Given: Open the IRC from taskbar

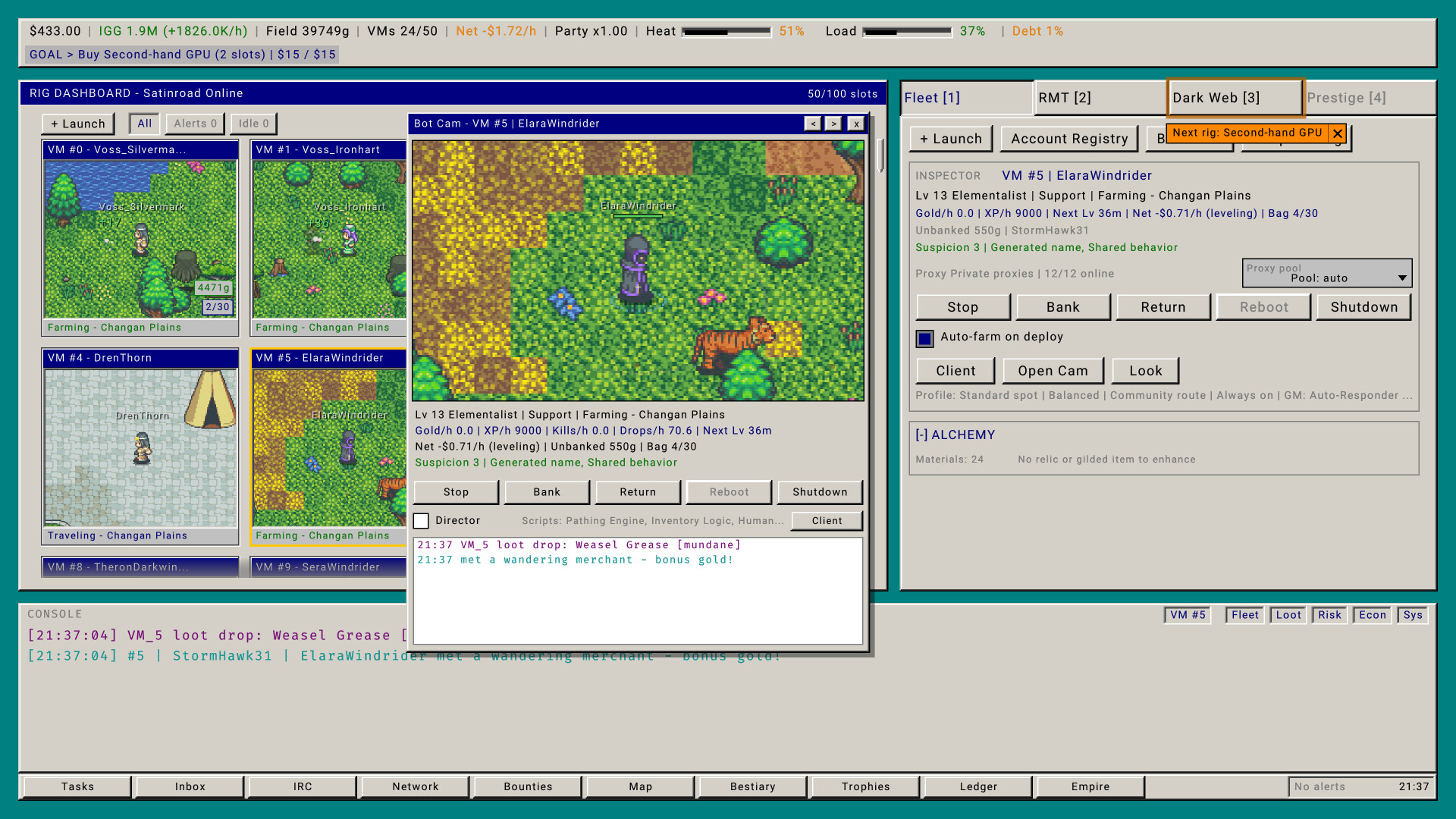Looking at the screenshot, I should click(x=303, y=787).
